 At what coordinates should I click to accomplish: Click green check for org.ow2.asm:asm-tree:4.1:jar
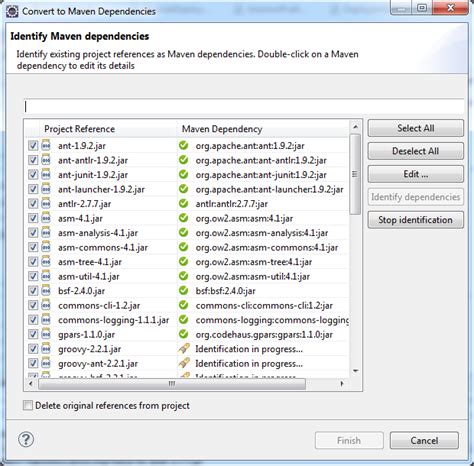(x=183, y=261)
